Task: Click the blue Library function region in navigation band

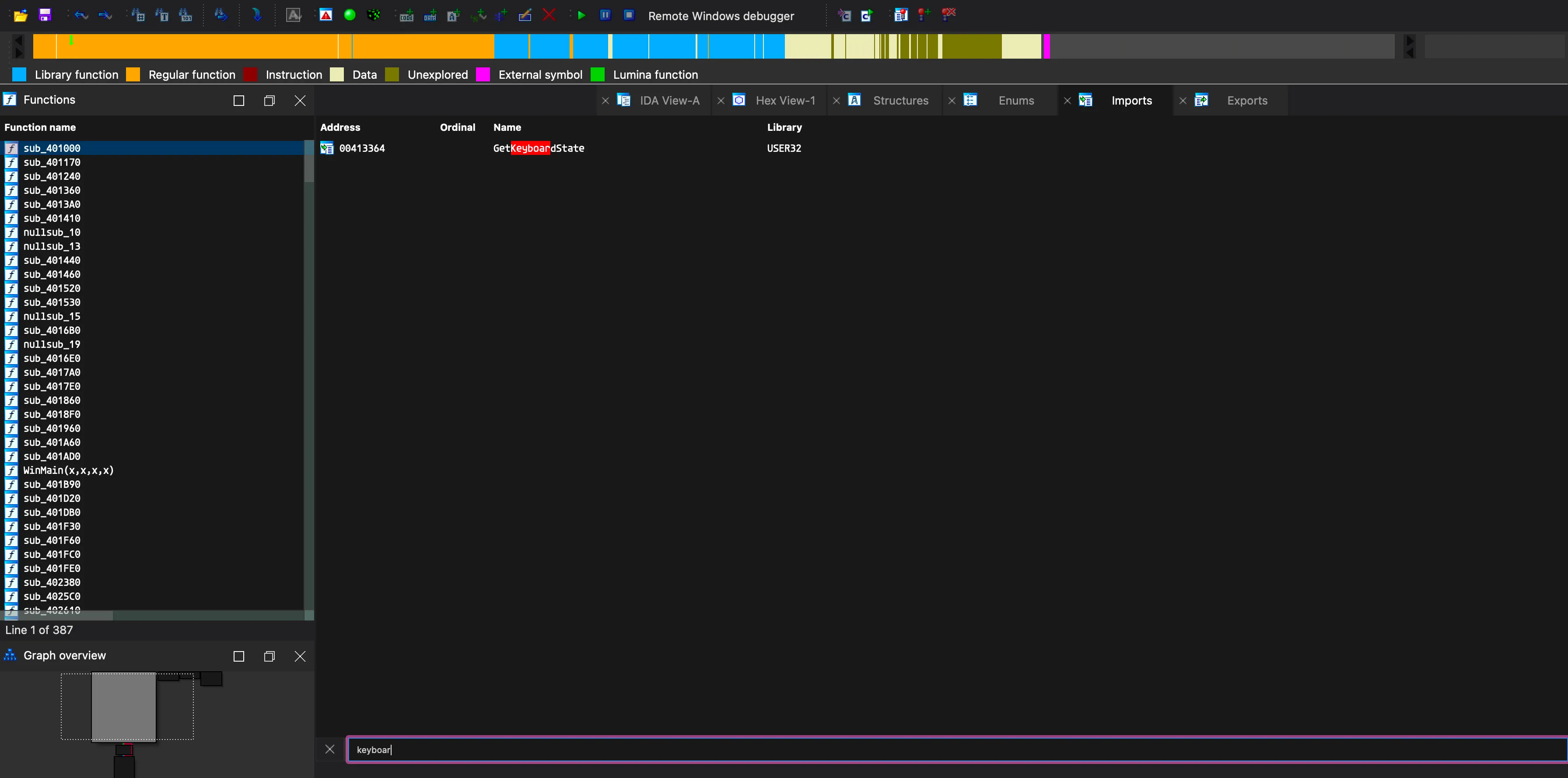Action: pyautogui.click(x=639, y=46)
